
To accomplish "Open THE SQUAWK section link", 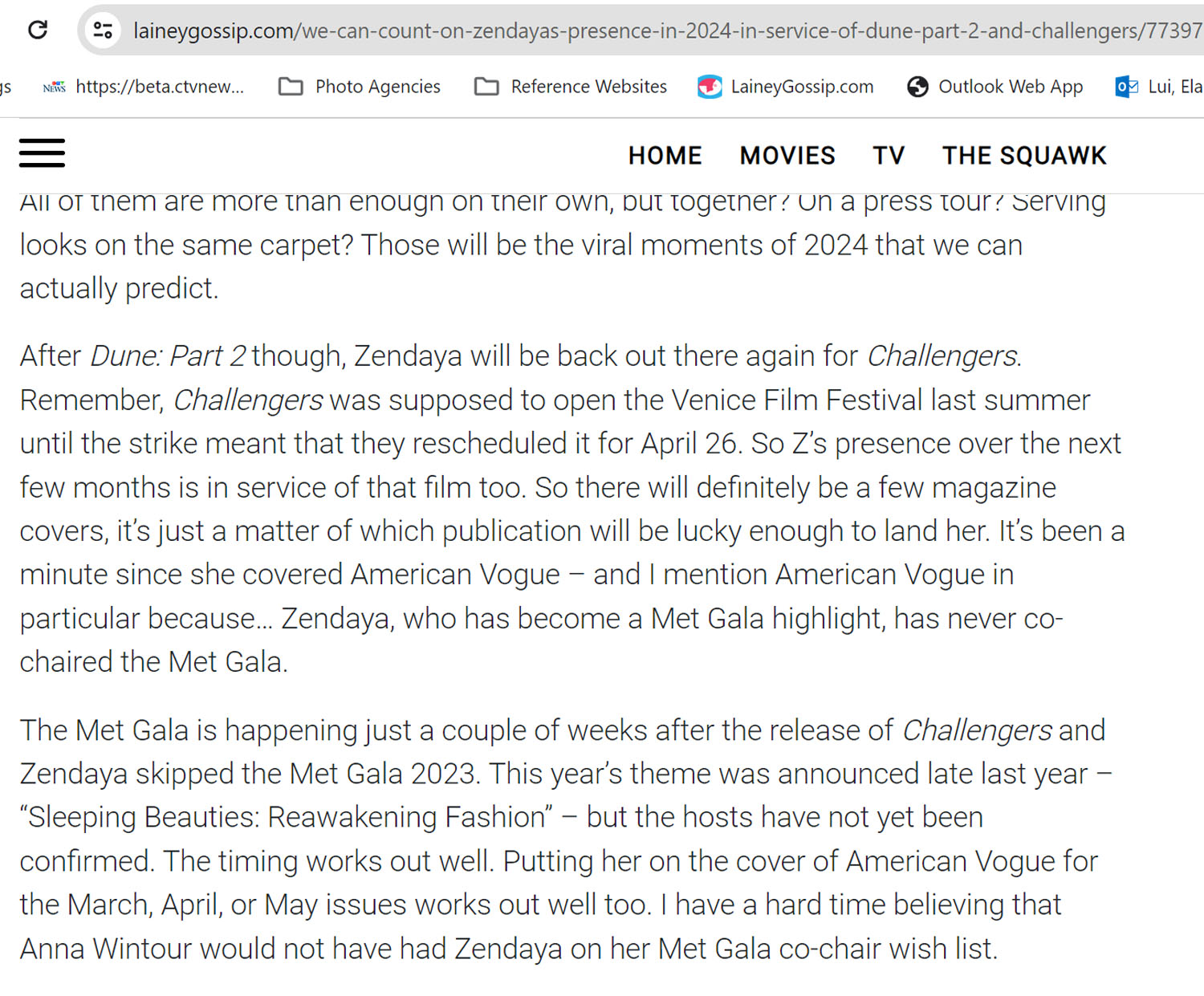I will [x=1024, y=156].
